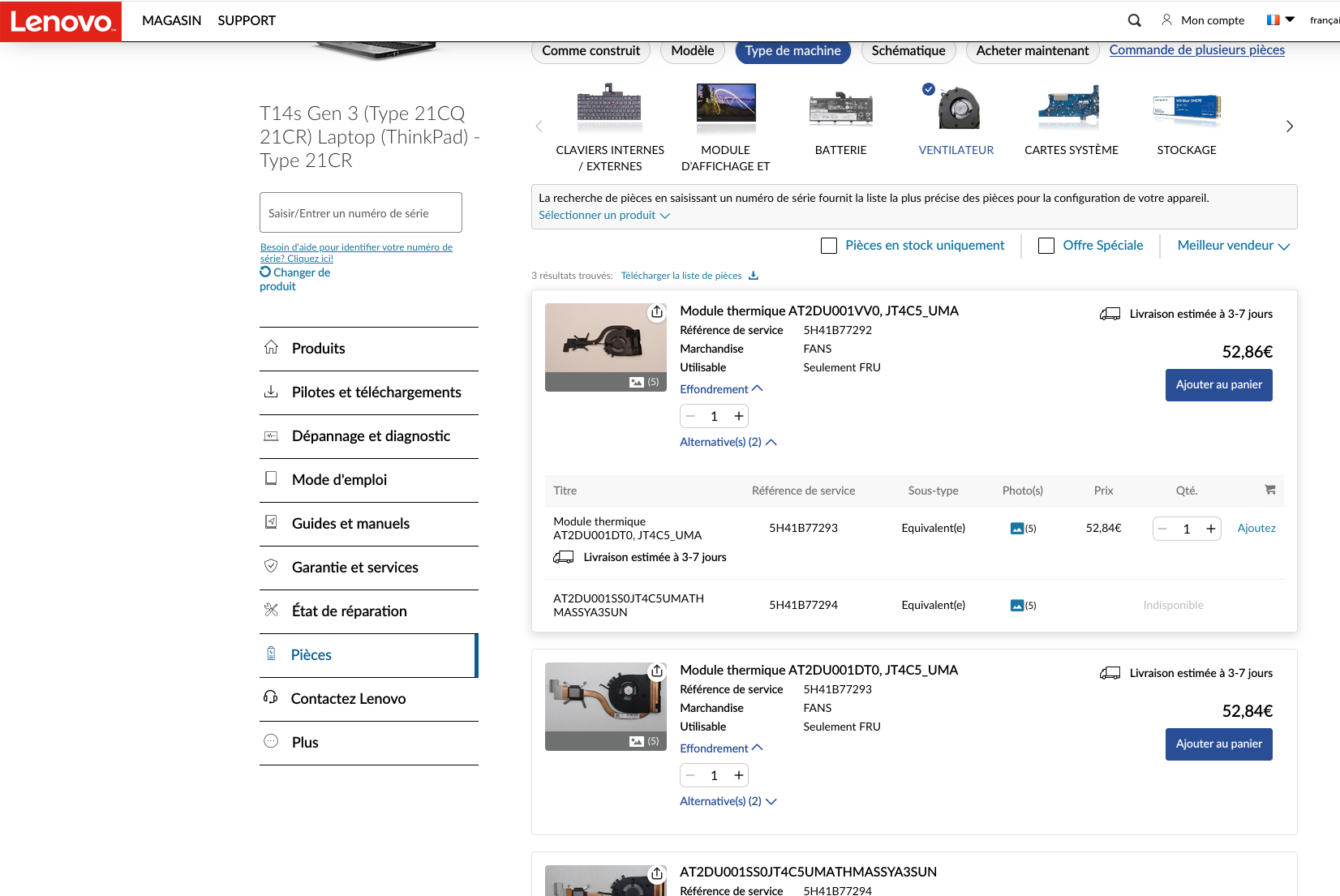Switch to the Schématique tab
Screen dimensions: 1340x896
908,51
